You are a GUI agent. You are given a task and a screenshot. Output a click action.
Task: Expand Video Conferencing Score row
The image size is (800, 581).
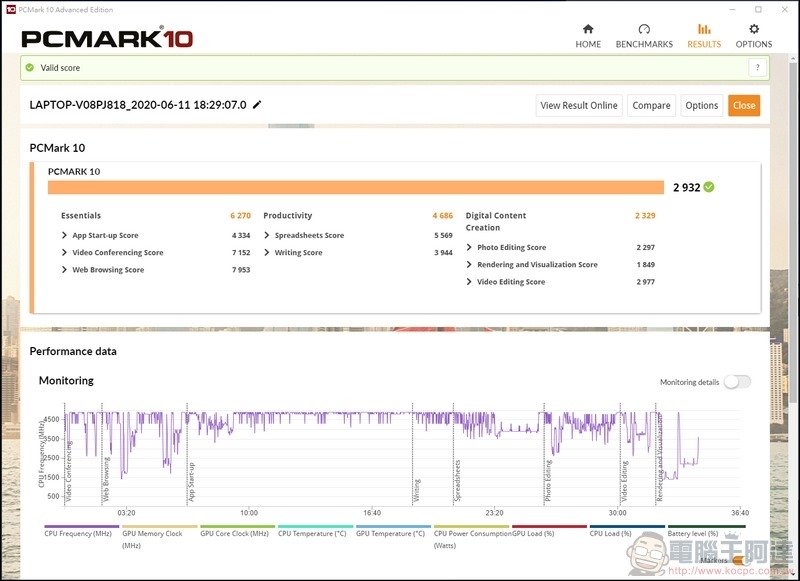coord(65,253)
